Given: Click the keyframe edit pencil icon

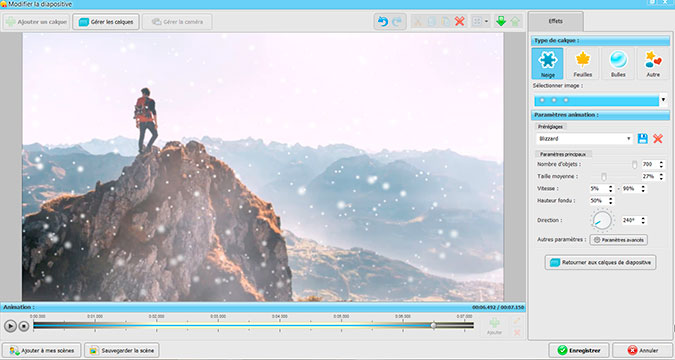Looking at the screenshot, I should point(517,320).
